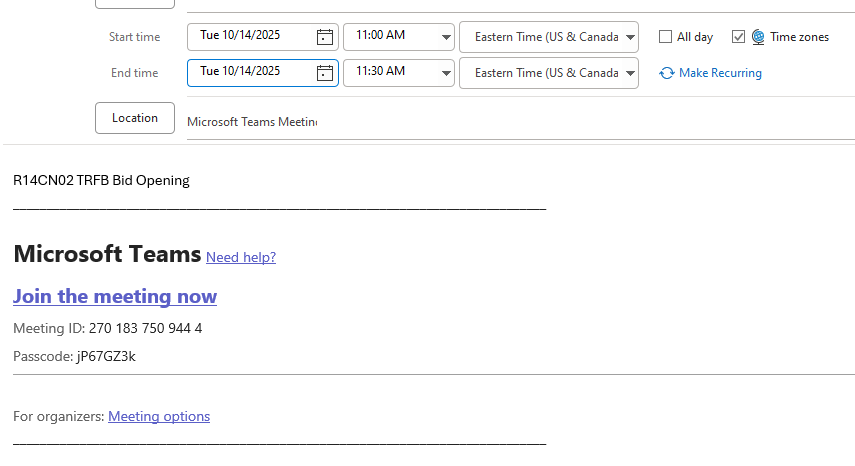This screenshot has height=466, width=855.
Task: Expand the 11:00 AM start time dropdown
Action: click(445, 37)
